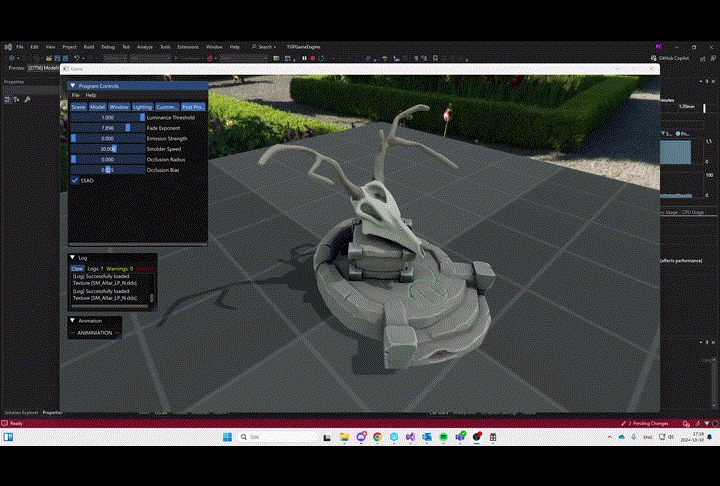Show hidden system tray icons
Screen dimensions: 720x486
(x=610, y=437)
